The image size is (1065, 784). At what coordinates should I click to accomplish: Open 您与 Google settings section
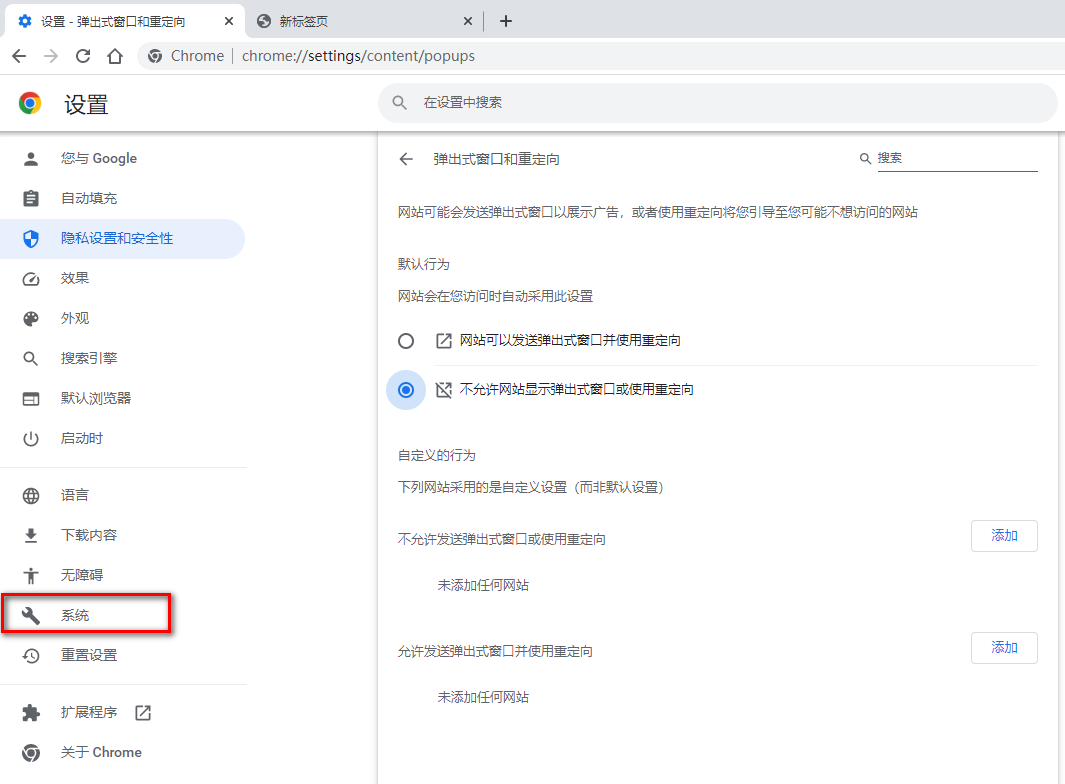pyautogui.click(x=122, y=158)
